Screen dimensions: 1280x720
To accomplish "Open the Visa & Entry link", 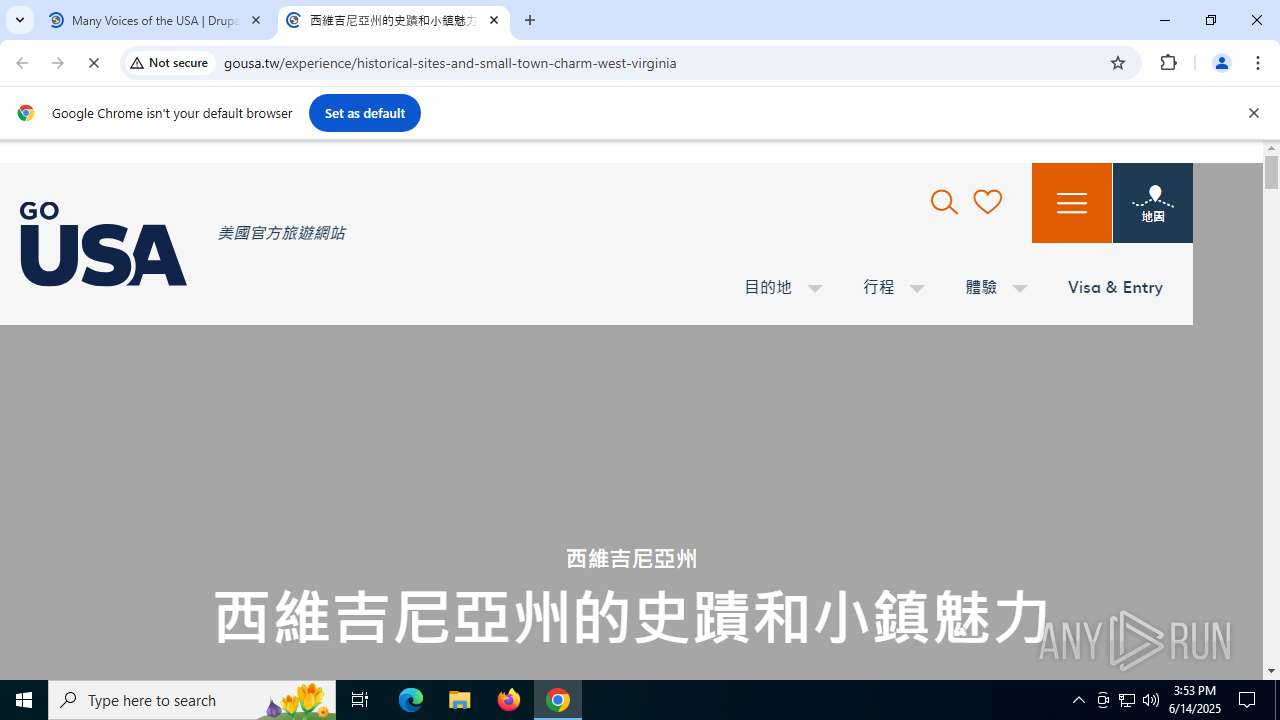I will (1115, 287).
